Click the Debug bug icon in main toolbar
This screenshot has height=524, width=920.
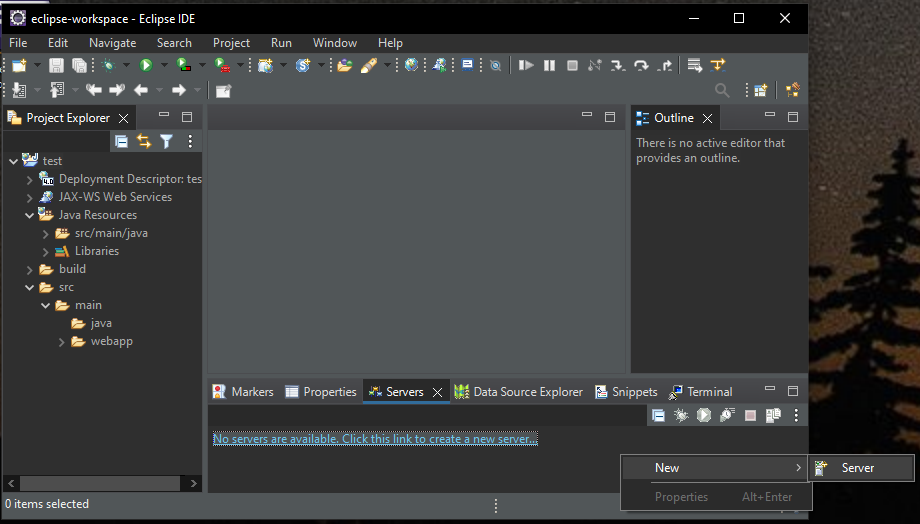coord(109,65)
